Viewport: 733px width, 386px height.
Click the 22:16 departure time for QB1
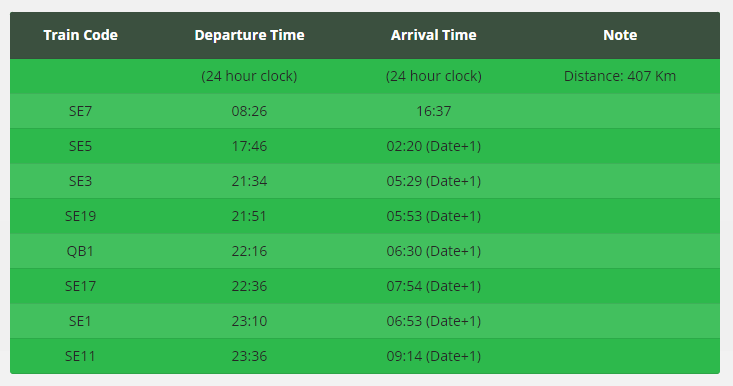coord(249,251)
